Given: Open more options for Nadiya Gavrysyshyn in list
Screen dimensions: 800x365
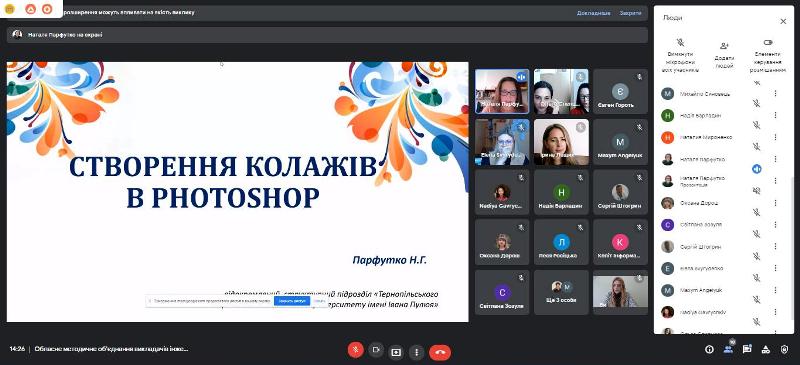Looking at the screenshot, I should pyautogui.click(x=776, y=312).
